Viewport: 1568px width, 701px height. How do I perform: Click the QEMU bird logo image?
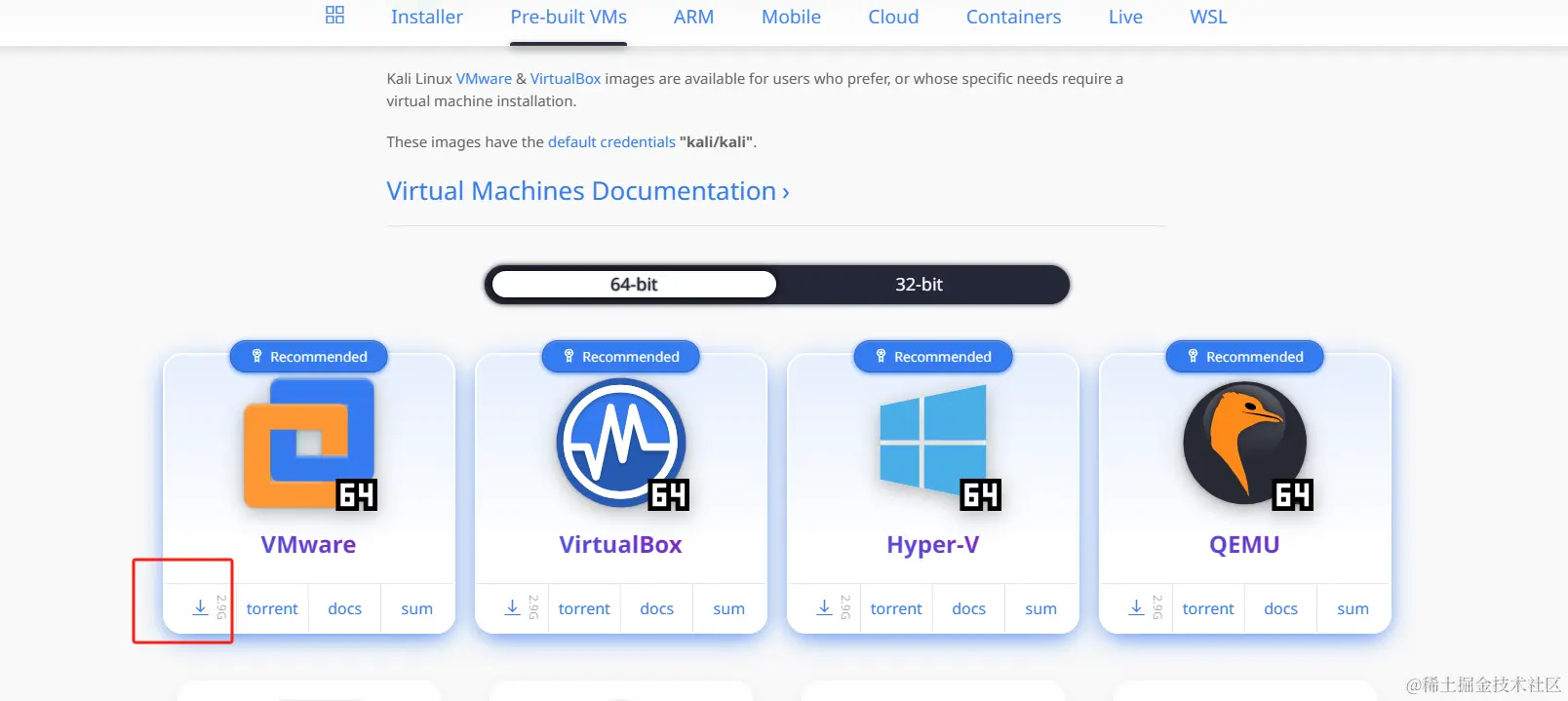(1245, 445)
